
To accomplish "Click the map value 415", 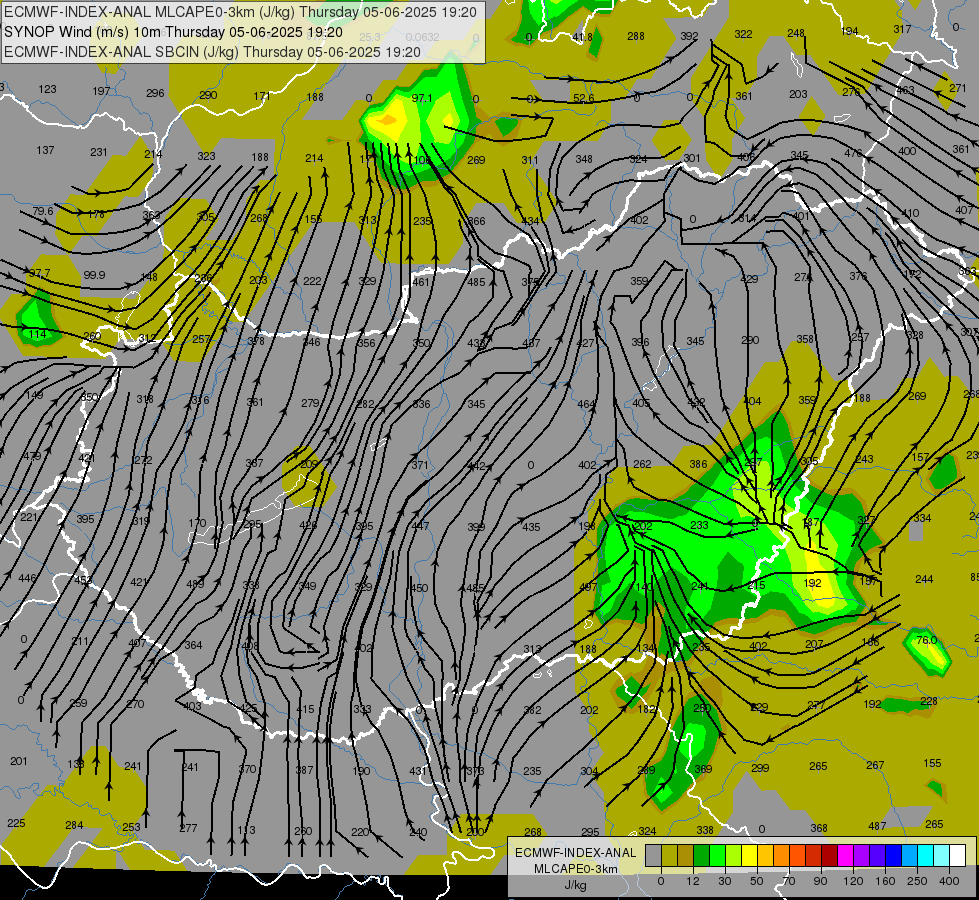I will click(x=305, y=709).
